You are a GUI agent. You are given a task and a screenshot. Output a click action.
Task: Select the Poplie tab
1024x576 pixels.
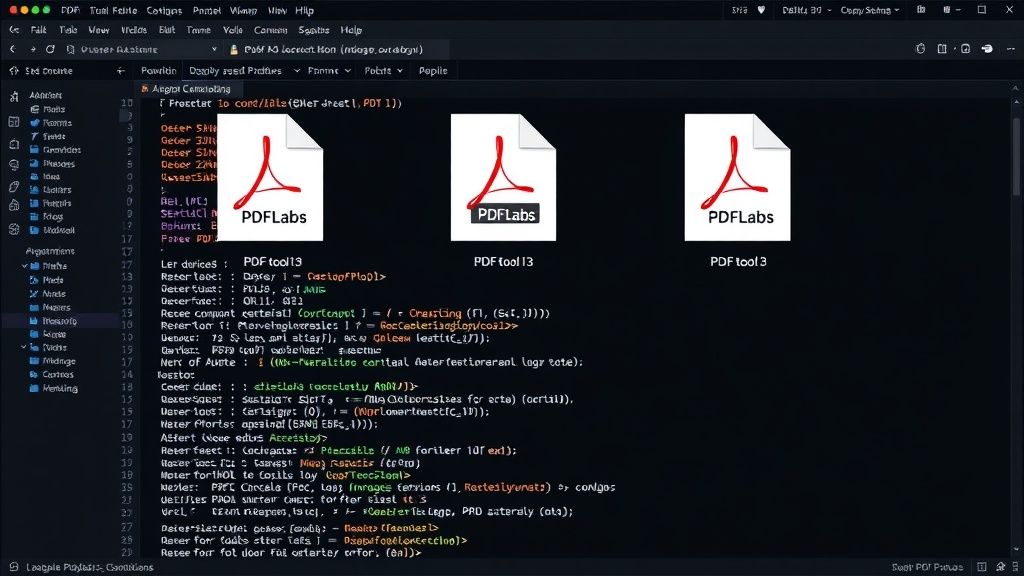pos(433,71)
